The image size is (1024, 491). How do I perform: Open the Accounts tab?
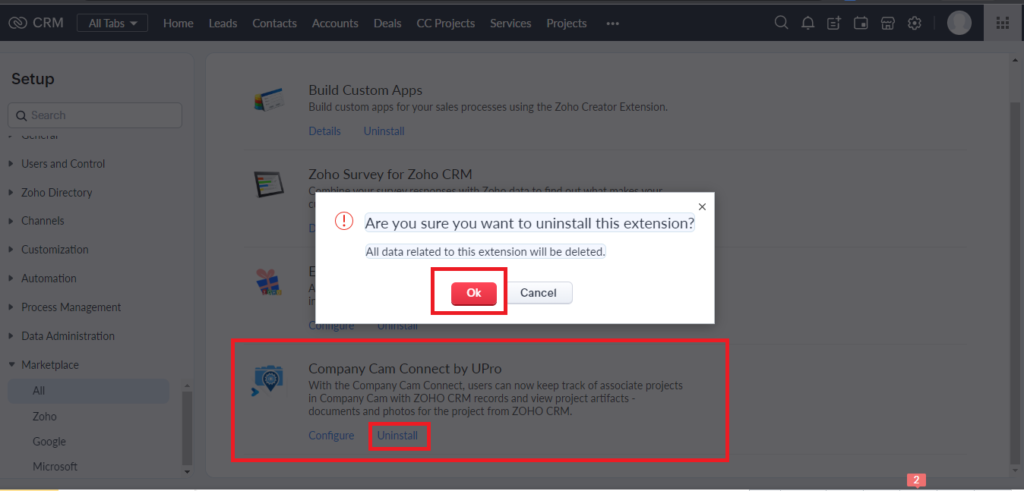(x=335, y=24)
